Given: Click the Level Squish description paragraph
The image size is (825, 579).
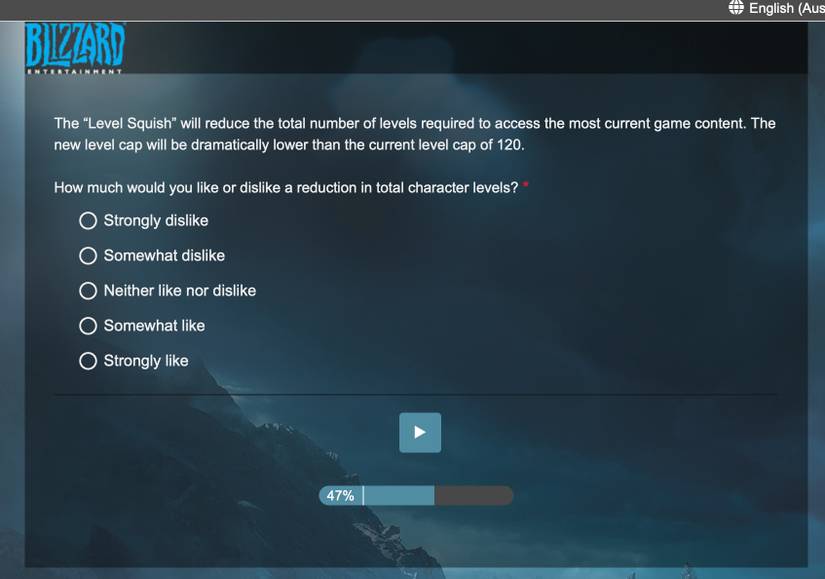Looking at the screenshot, I should (415, 134).
